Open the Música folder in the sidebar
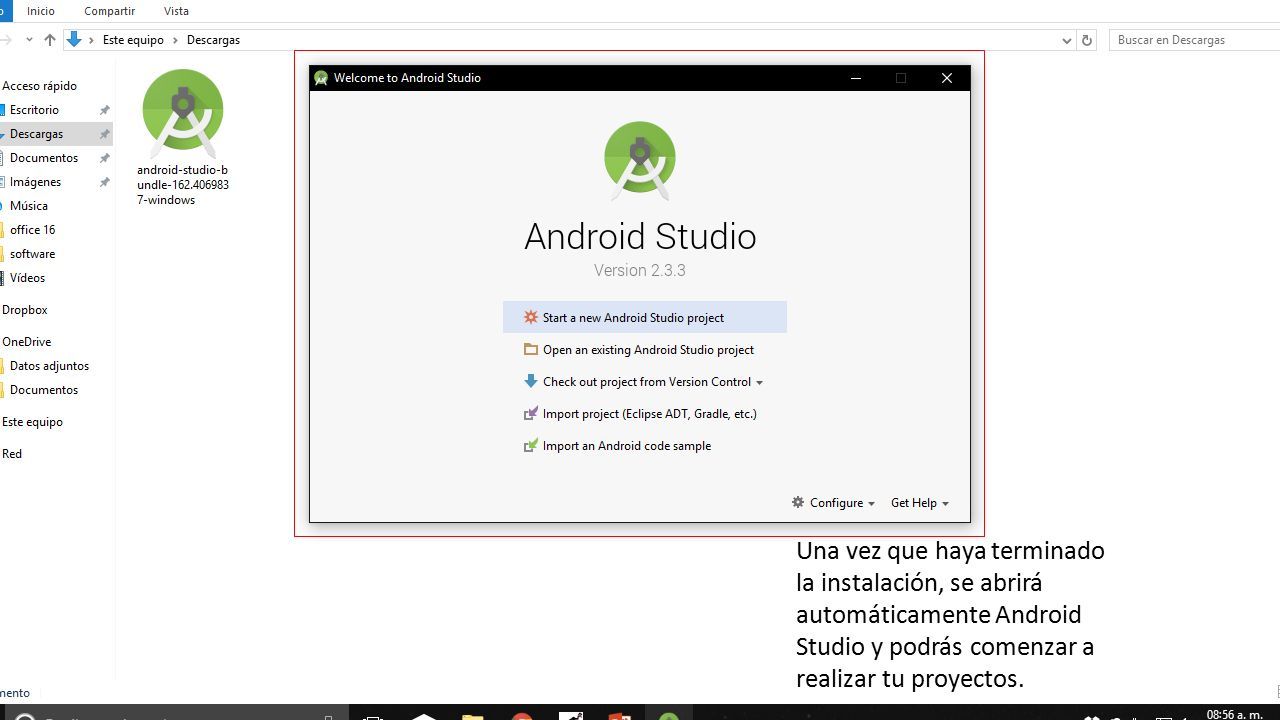1280x720 pixels. click(29, 206)
